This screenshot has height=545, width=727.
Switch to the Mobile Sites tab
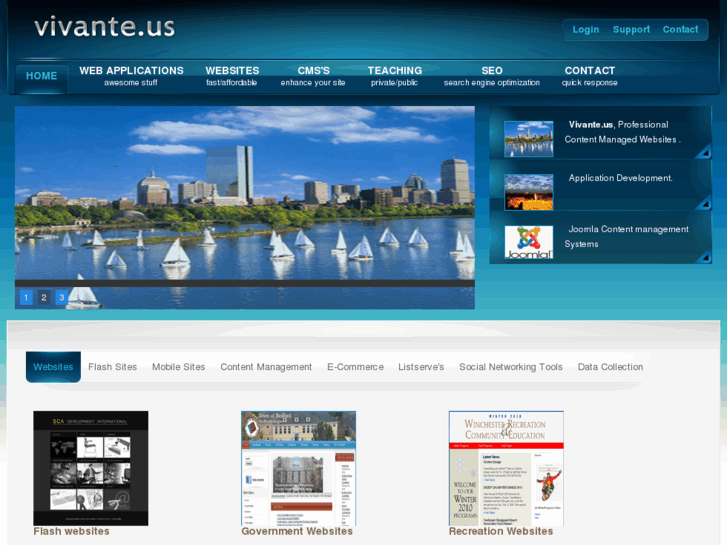[179, 367]
